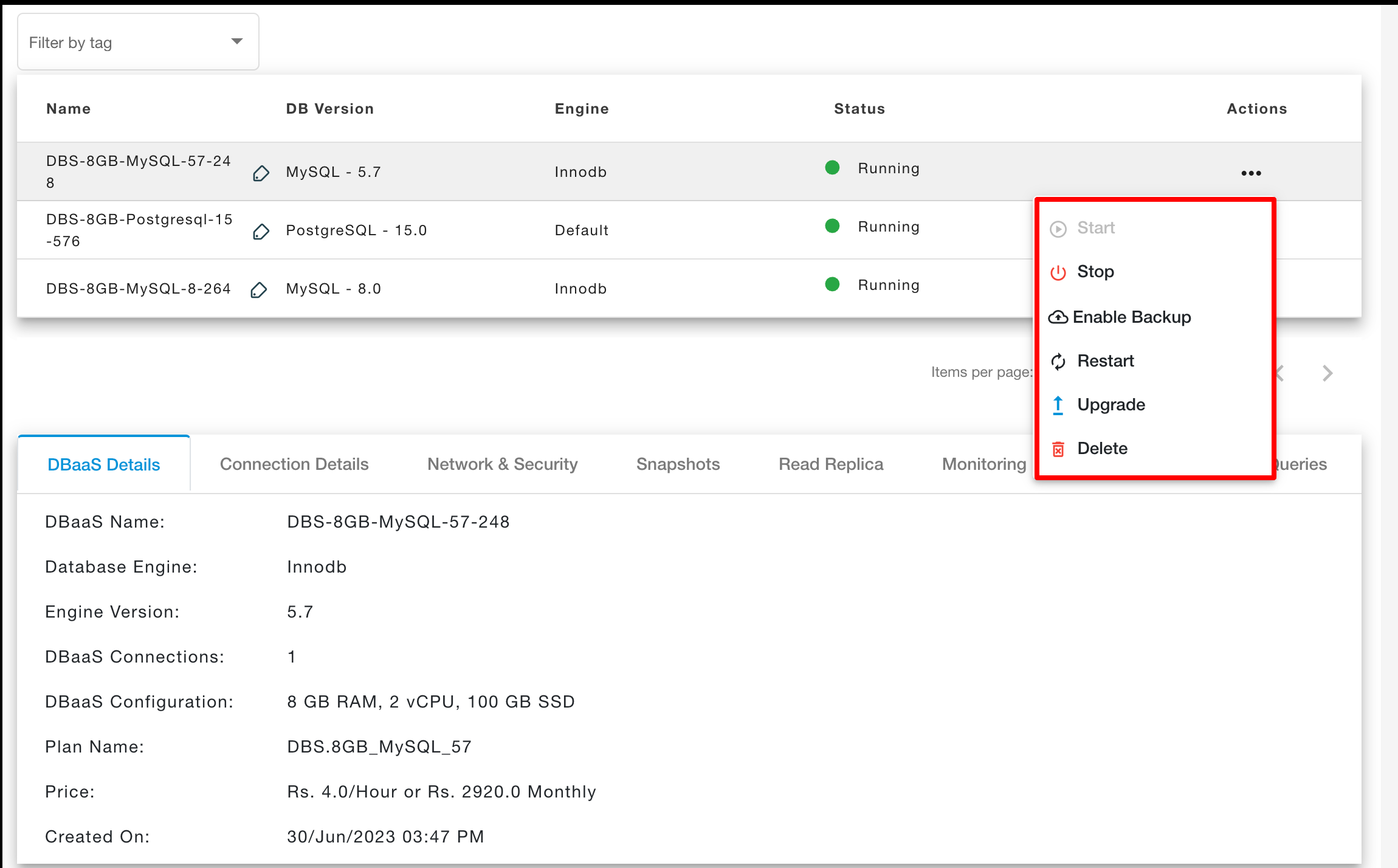Choose Enable Backup menu entry
This screenshot has height=868, width=1398.
[x=1155, y=317]
